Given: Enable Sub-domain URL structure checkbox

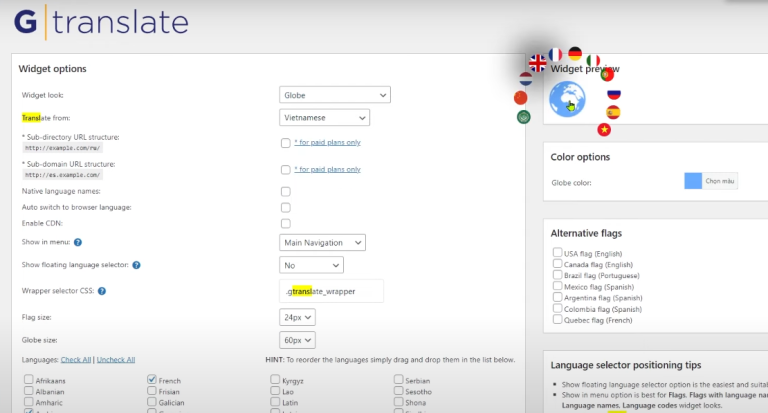Looking at the screenshot, I should click(286, 170).
